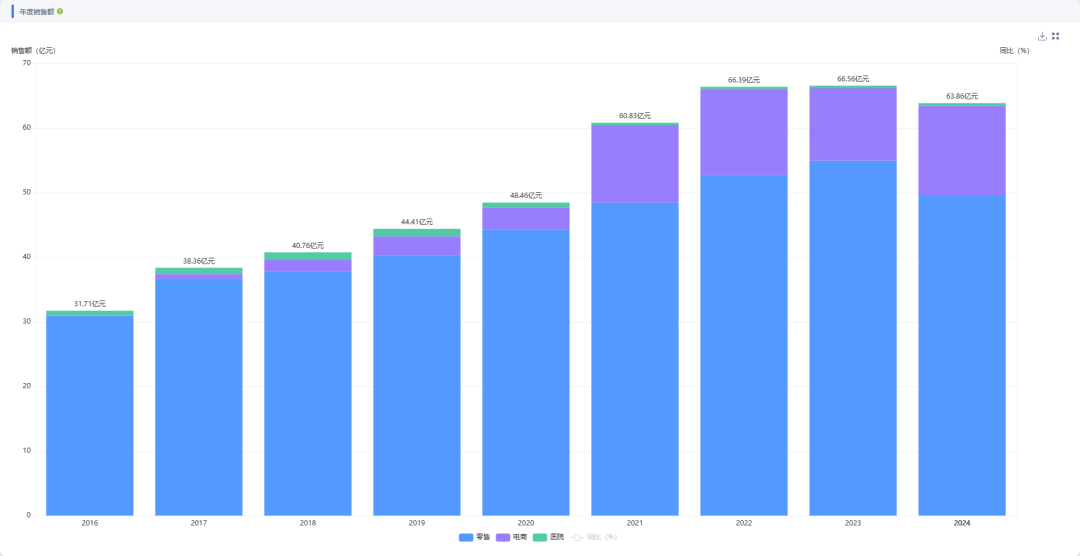The width and height of the screenshot is (1080, 556).
Task: Click the 2021 purple 电商 bar segment
Action: pyautogui.click(x=634, y=164)
